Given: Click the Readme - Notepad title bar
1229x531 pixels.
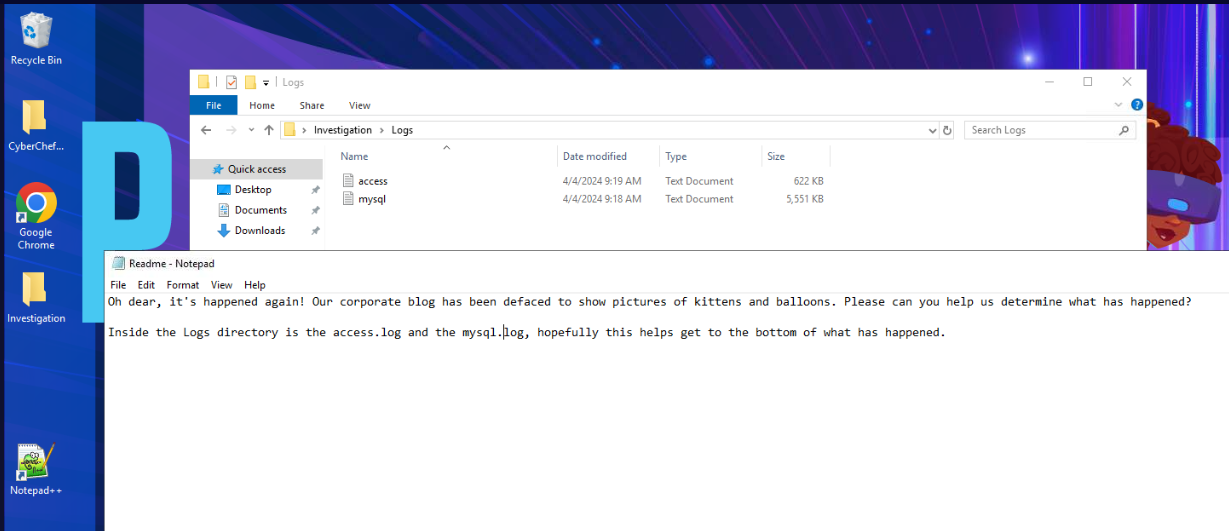Looking at the screenshot, I should tap(667, 263).
